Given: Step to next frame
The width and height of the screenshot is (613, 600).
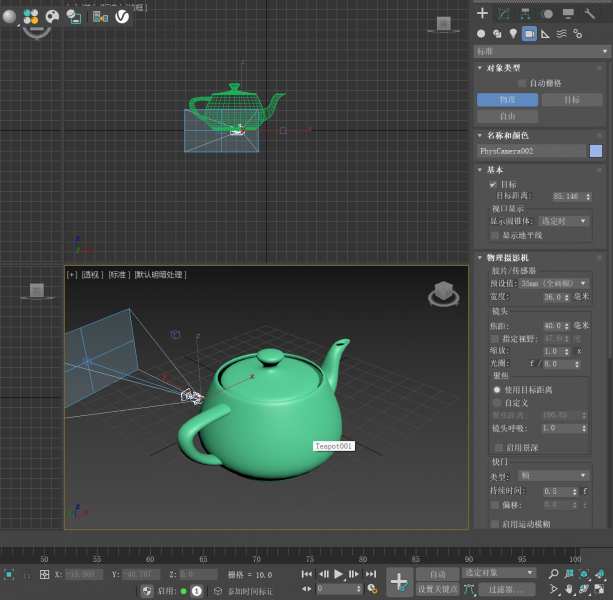Looking at the screenshot, I should coord(354,574).
